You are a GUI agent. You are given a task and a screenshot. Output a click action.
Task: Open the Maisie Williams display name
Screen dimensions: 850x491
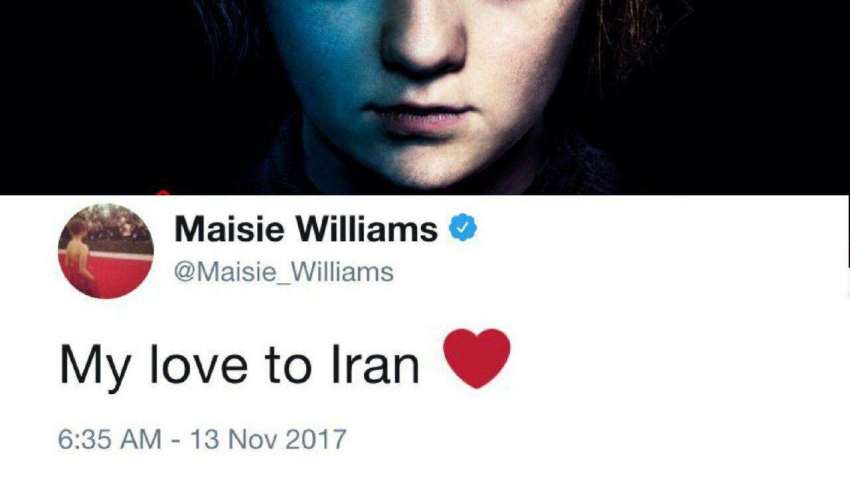pyautogui.click(x=306, y=229)
